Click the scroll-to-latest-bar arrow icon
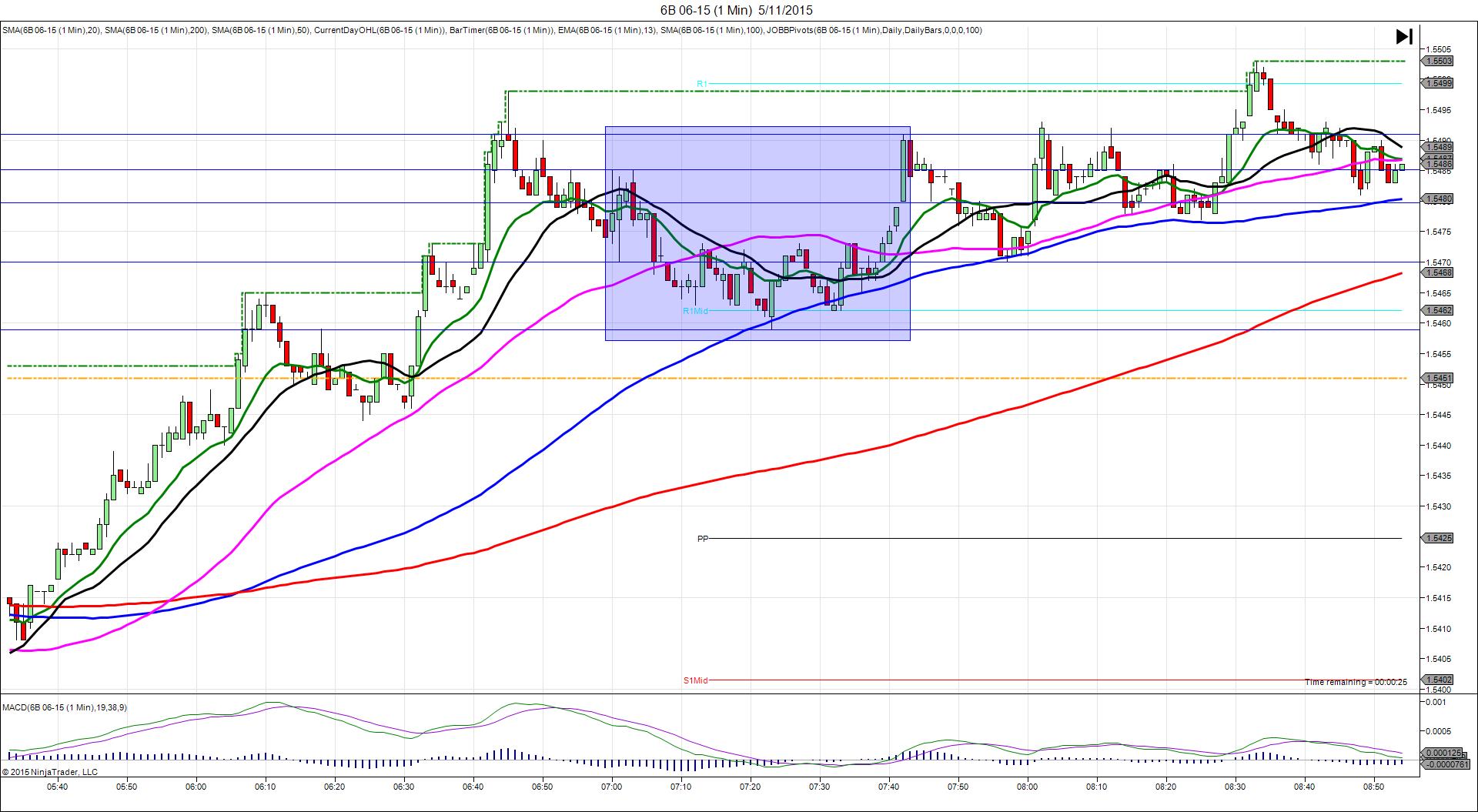The height and width of the screenshot is (812, 1478). 1404,36
